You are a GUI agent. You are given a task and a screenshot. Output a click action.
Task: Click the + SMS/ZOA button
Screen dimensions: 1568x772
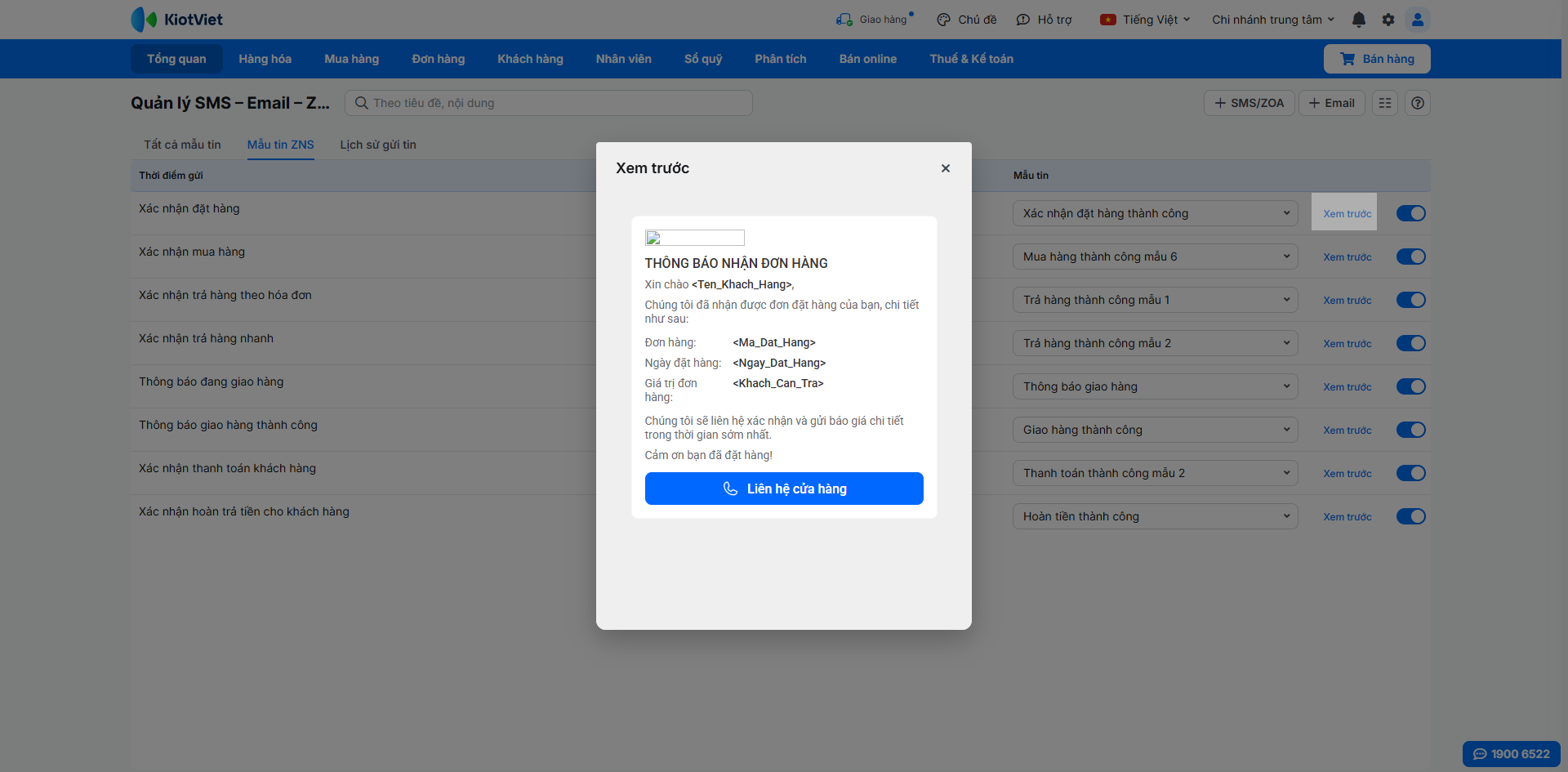point(1249,103)
